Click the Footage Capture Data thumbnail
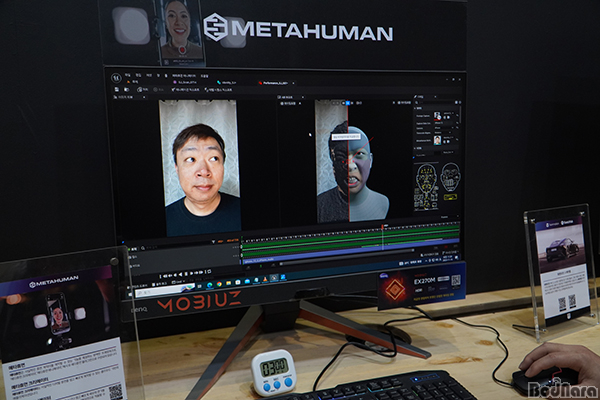The width and height of the screenshot is (600, 400). point(437,116)
